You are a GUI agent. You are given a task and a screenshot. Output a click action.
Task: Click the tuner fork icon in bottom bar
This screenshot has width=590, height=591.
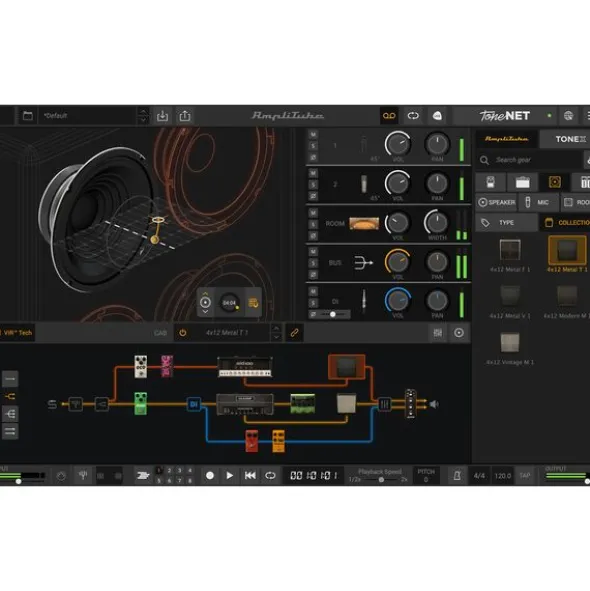(x=83, y=475)
